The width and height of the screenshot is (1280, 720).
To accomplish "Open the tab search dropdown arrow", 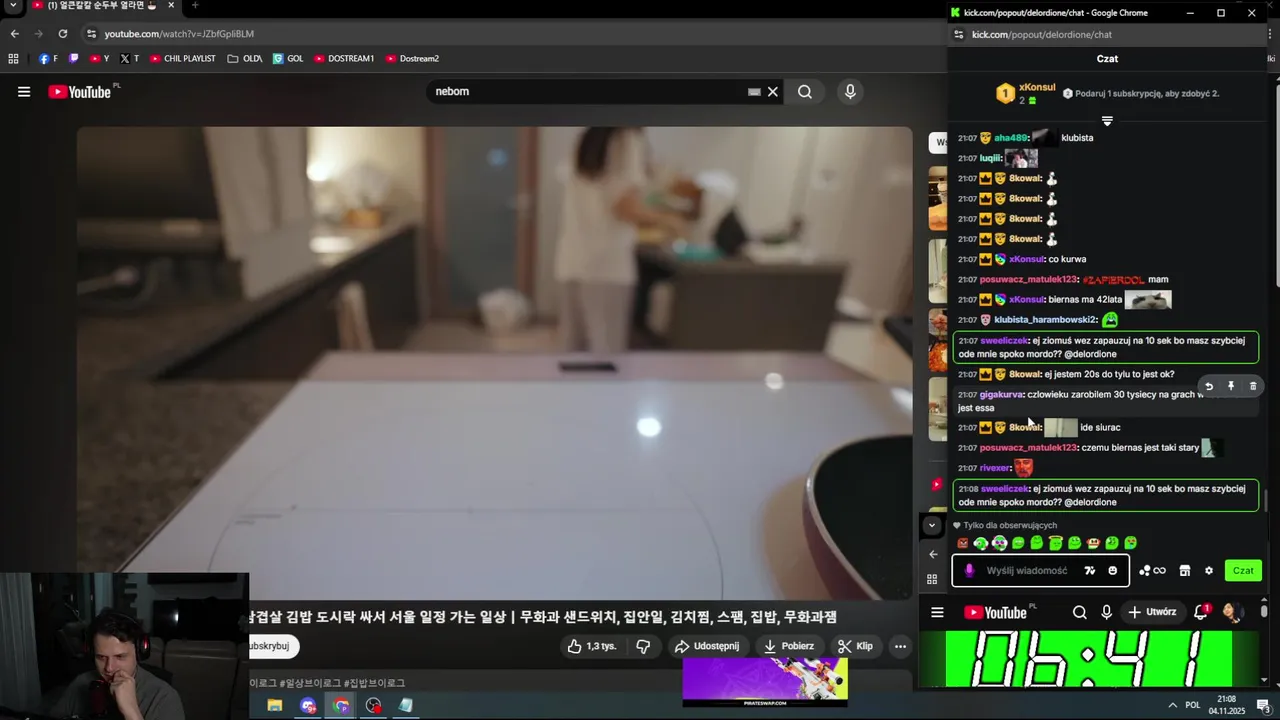I will (13, 6).
